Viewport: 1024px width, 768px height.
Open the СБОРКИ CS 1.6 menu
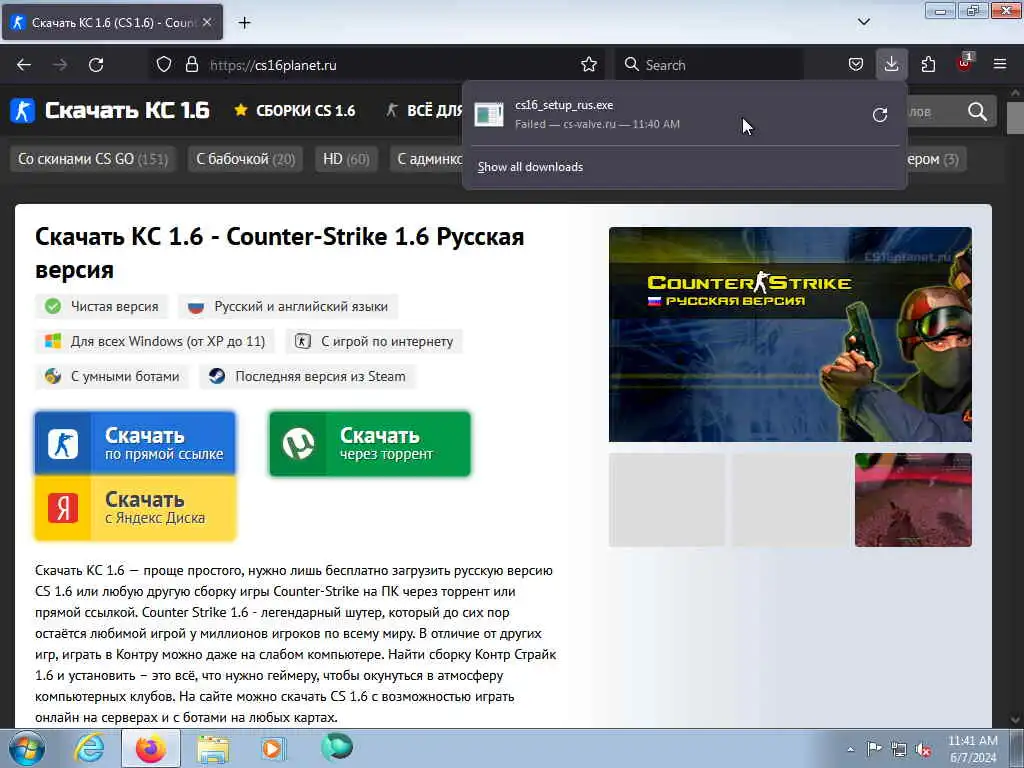(295, 111)
